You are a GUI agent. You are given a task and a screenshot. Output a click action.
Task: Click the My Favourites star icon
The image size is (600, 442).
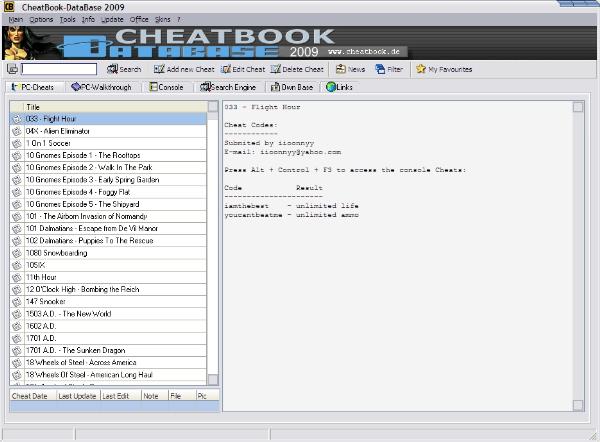point(421,69)
